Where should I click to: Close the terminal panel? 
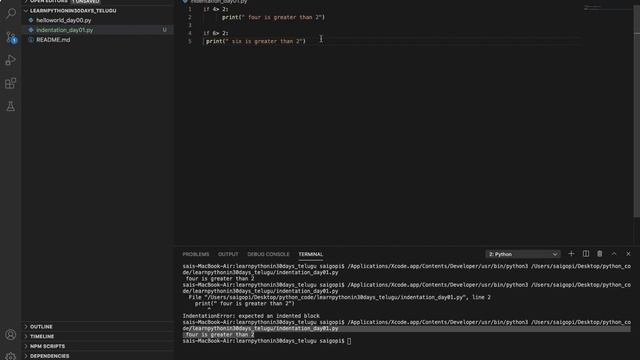click(628, 254)
